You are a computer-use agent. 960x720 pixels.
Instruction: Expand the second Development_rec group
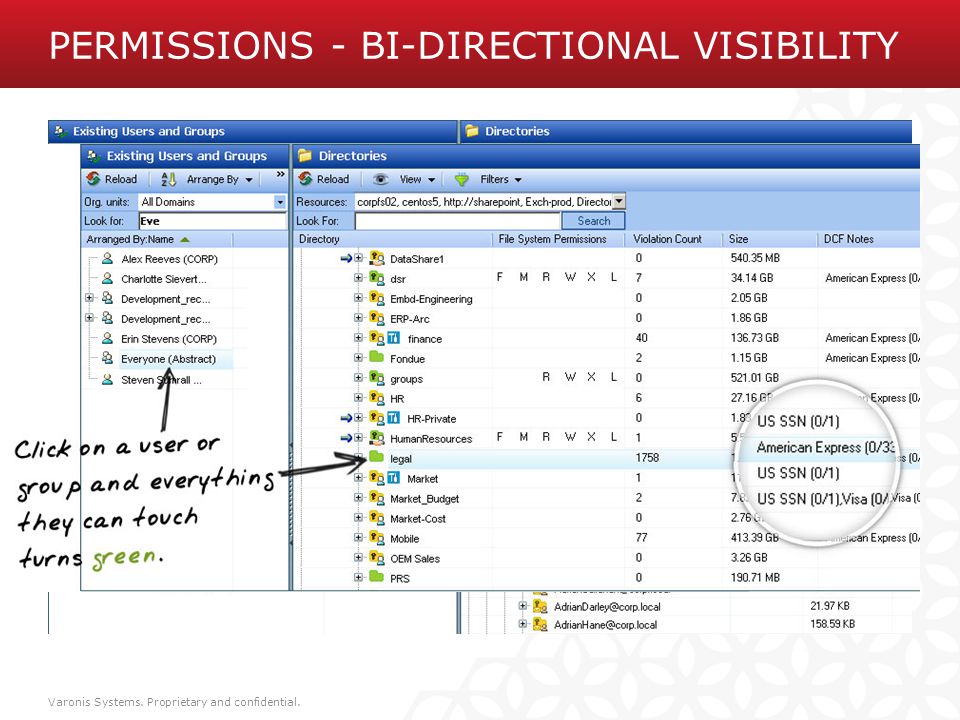pos(89,318)
